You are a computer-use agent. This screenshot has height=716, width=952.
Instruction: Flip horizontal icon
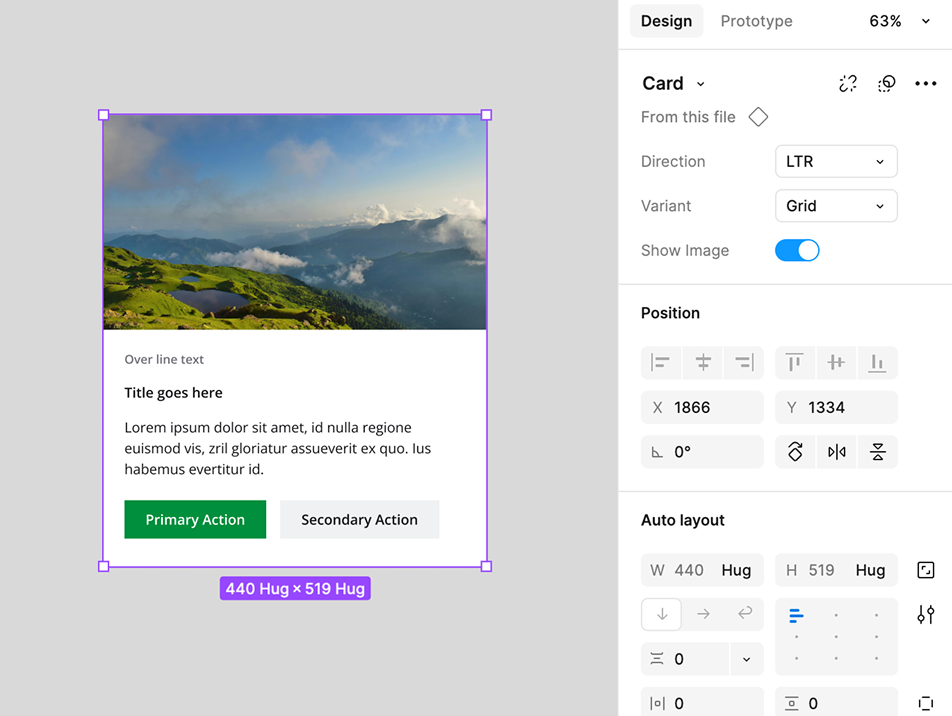point(836,452)
